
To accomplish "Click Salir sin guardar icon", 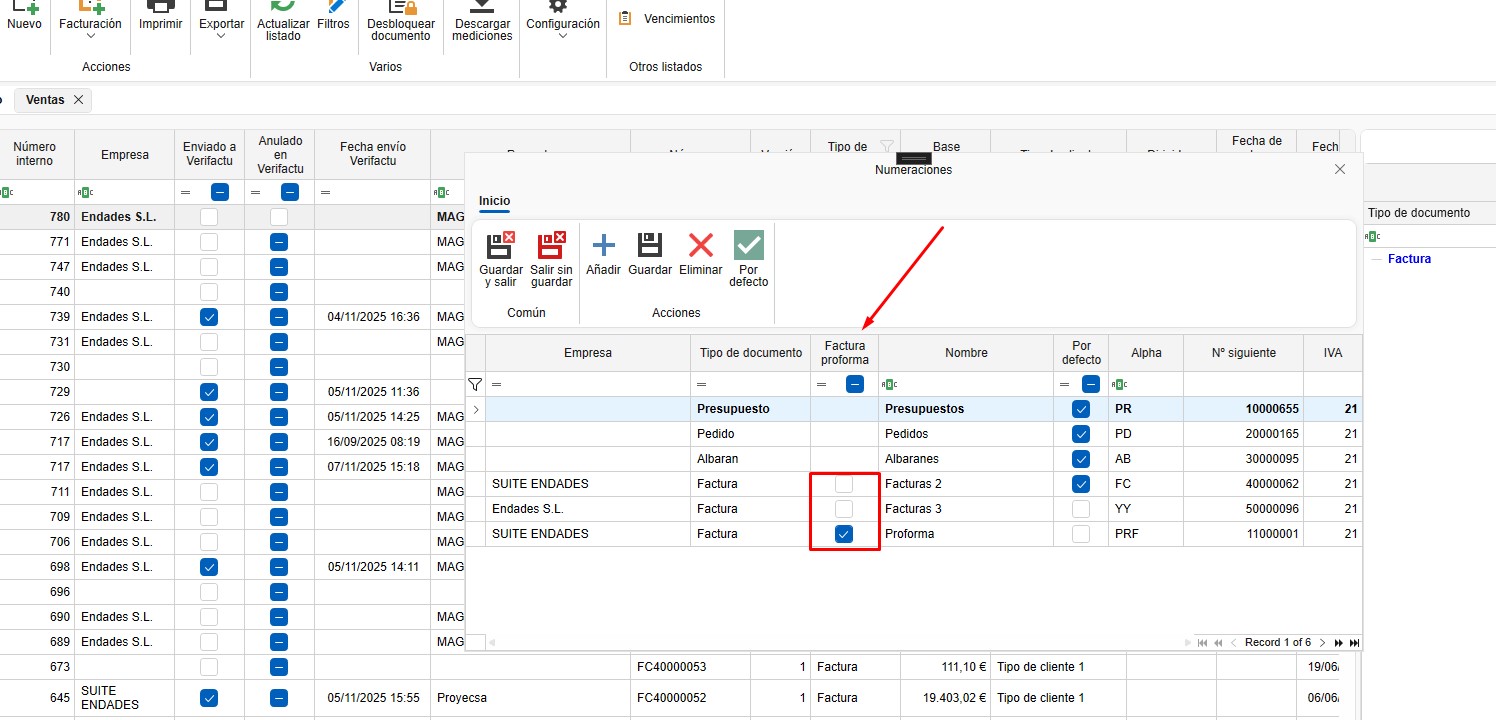I will point(551,246).
